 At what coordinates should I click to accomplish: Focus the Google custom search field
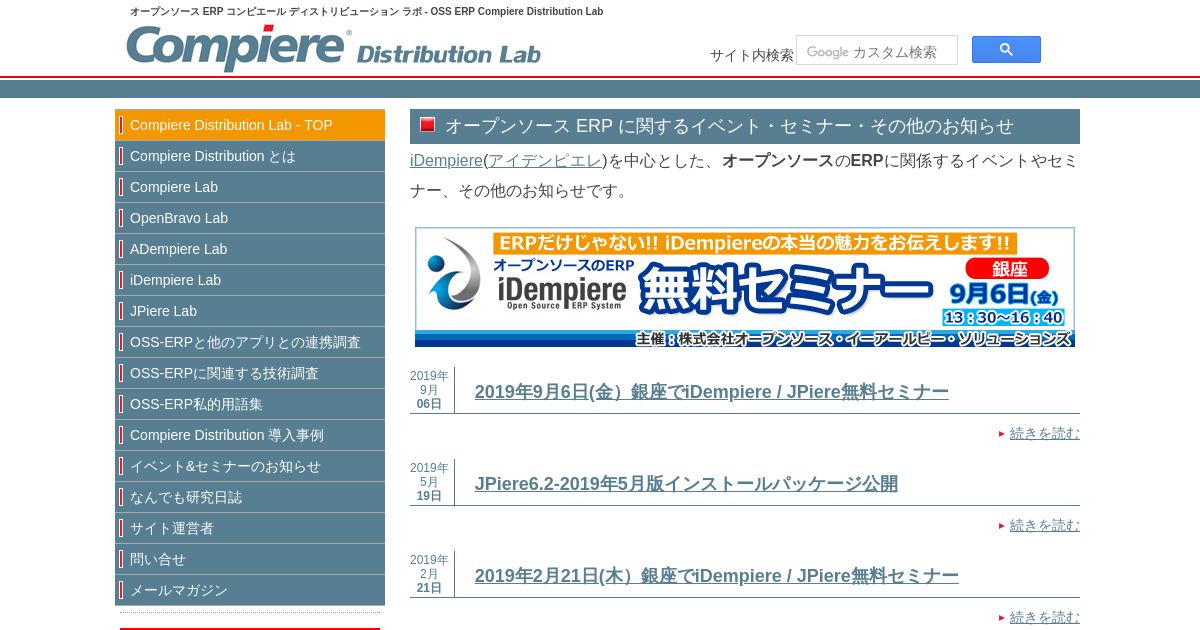877,51
